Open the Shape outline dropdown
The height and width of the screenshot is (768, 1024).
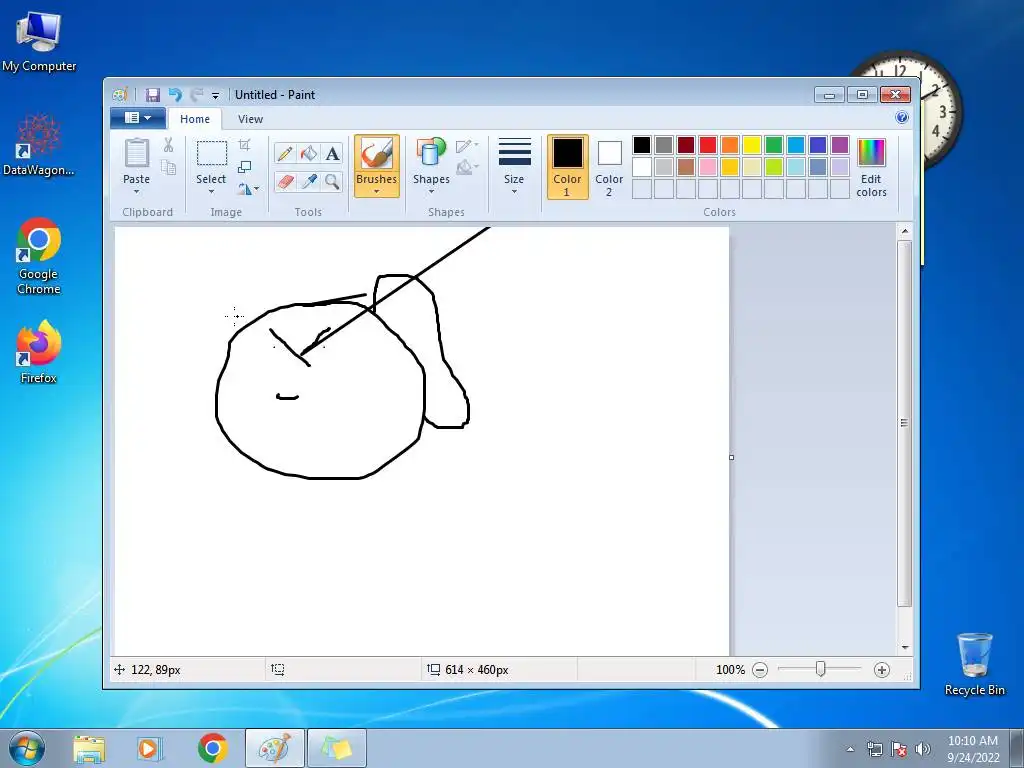467,145
